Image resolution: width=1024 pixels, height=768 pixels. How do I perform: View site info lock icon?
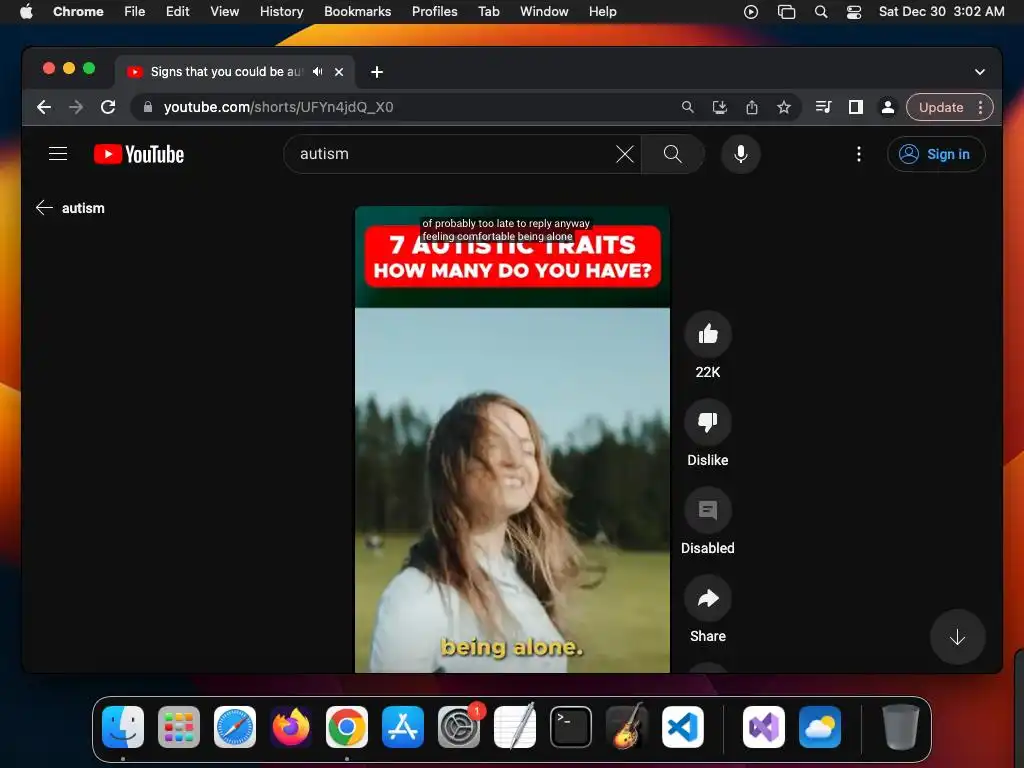coord(148,107)
